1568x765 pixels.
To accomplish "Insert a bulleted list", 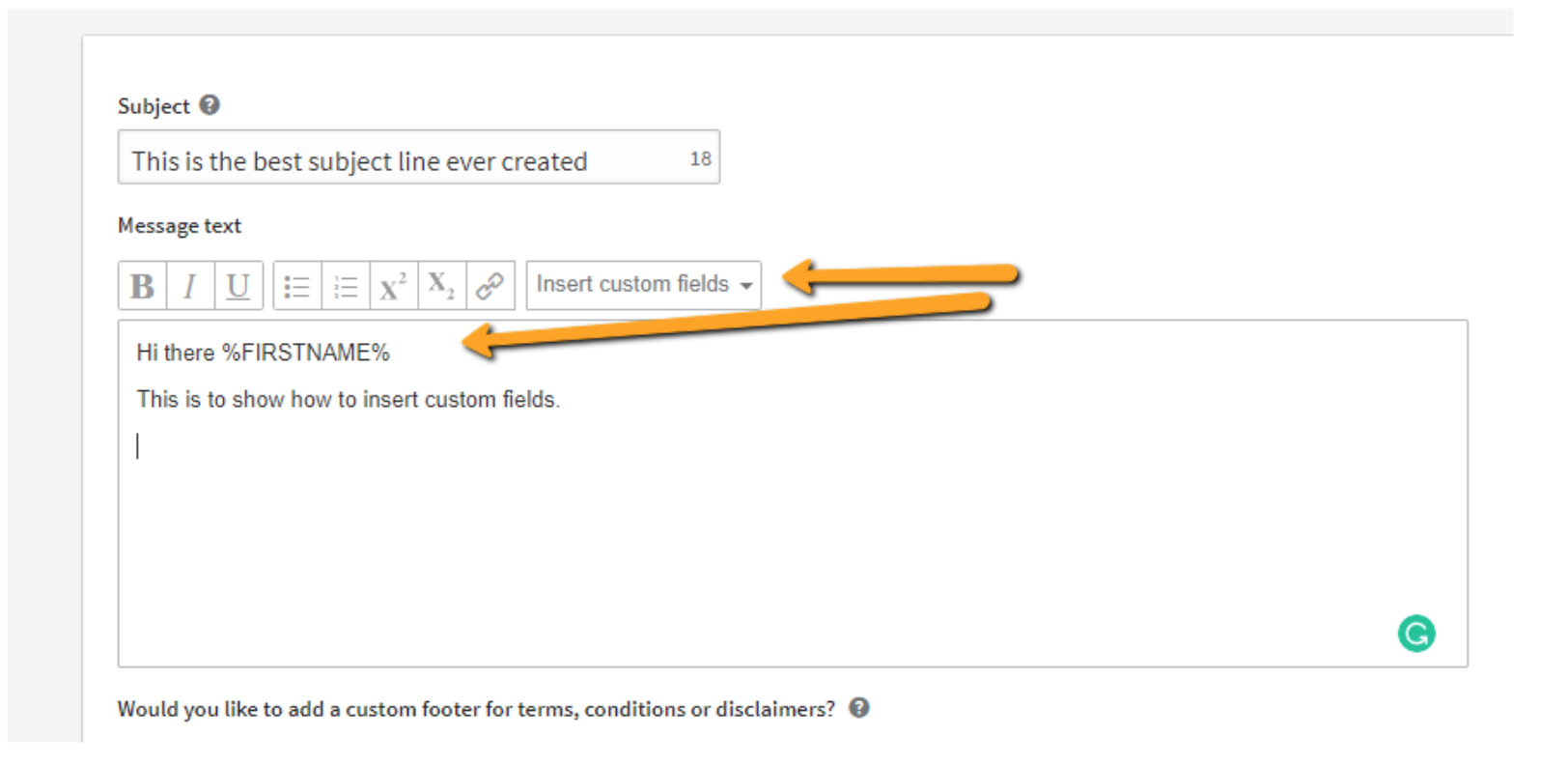I will pos(297,286).
